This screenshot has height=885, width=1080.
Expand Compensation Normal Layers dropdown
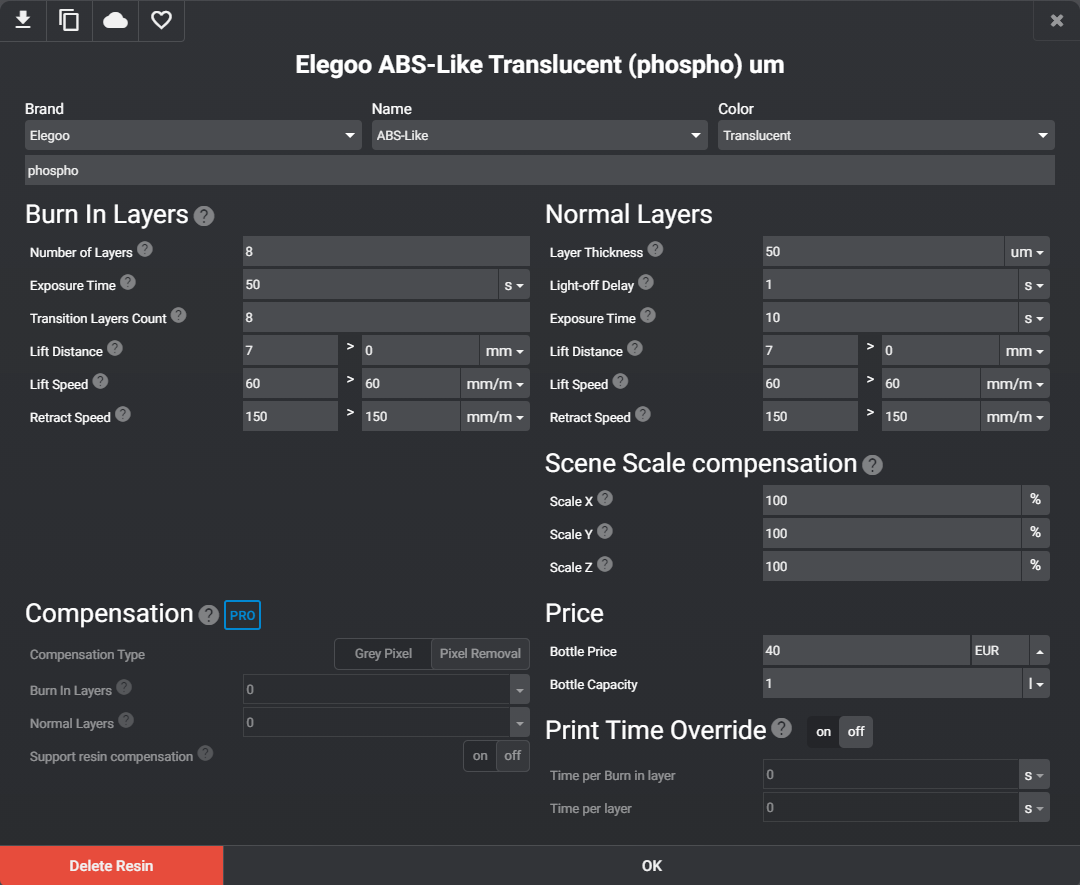tap(520, 722)
